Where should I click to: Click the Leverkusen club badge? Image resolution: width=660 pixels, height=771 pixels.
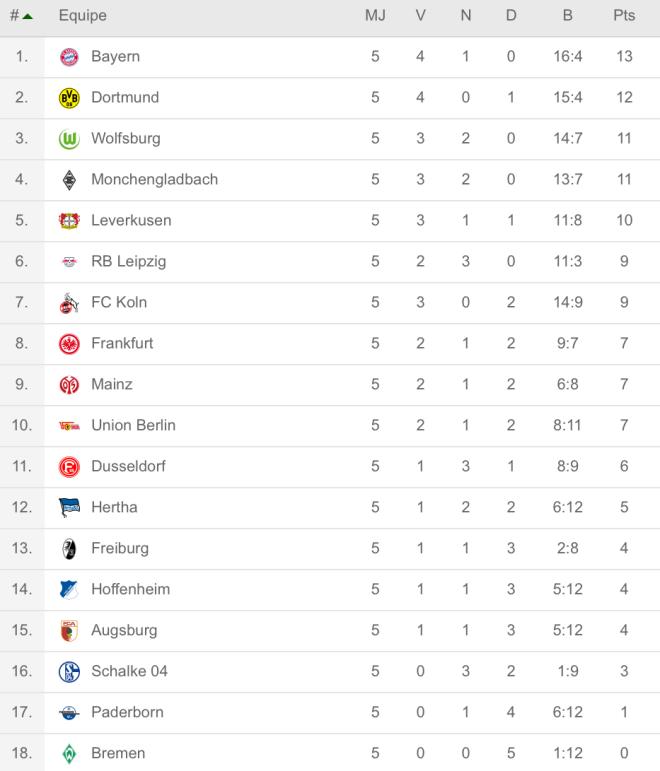click(68, 221)
